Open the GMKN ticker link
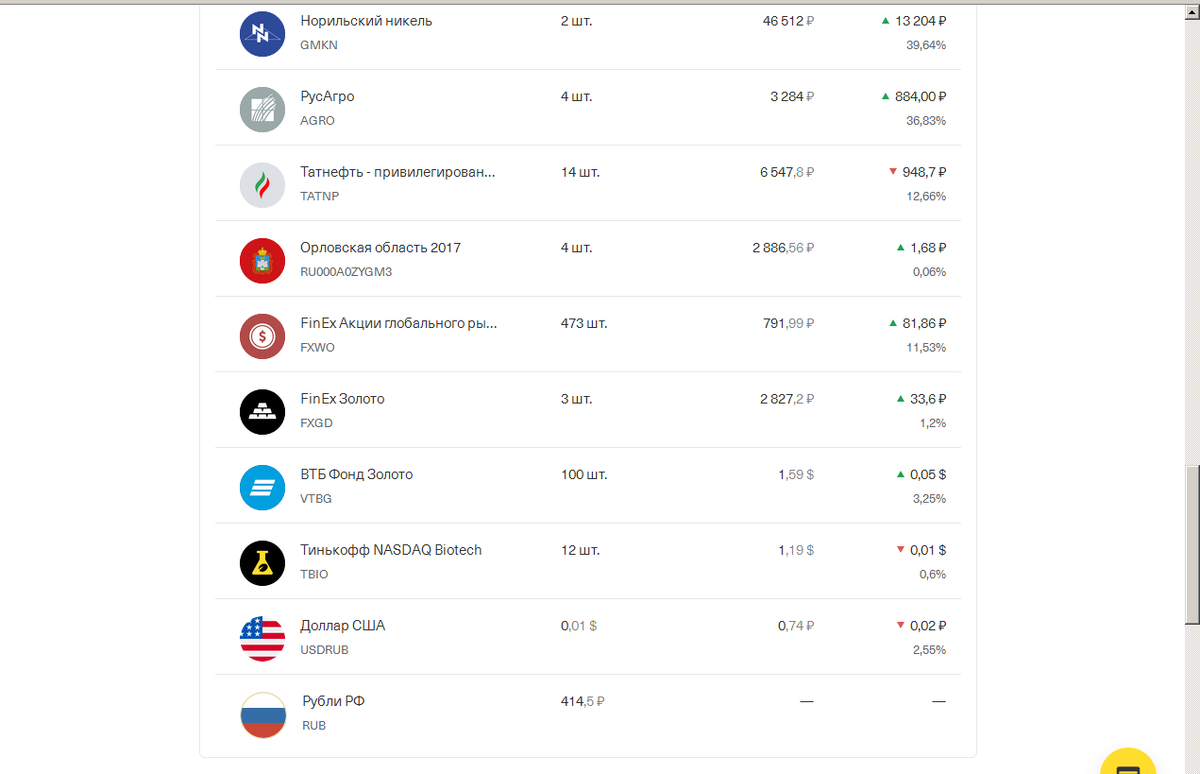Viewport: 1200px width, 774px height. [317, 45]
